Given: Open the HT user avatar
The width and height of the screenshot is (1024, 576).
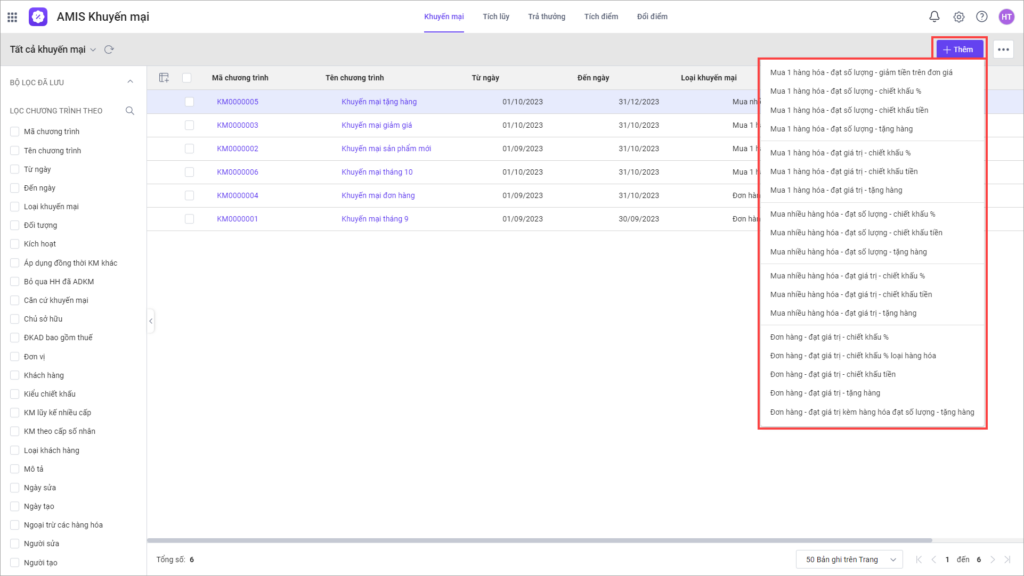Looking at the screenshot, I should coord(1006,17).
